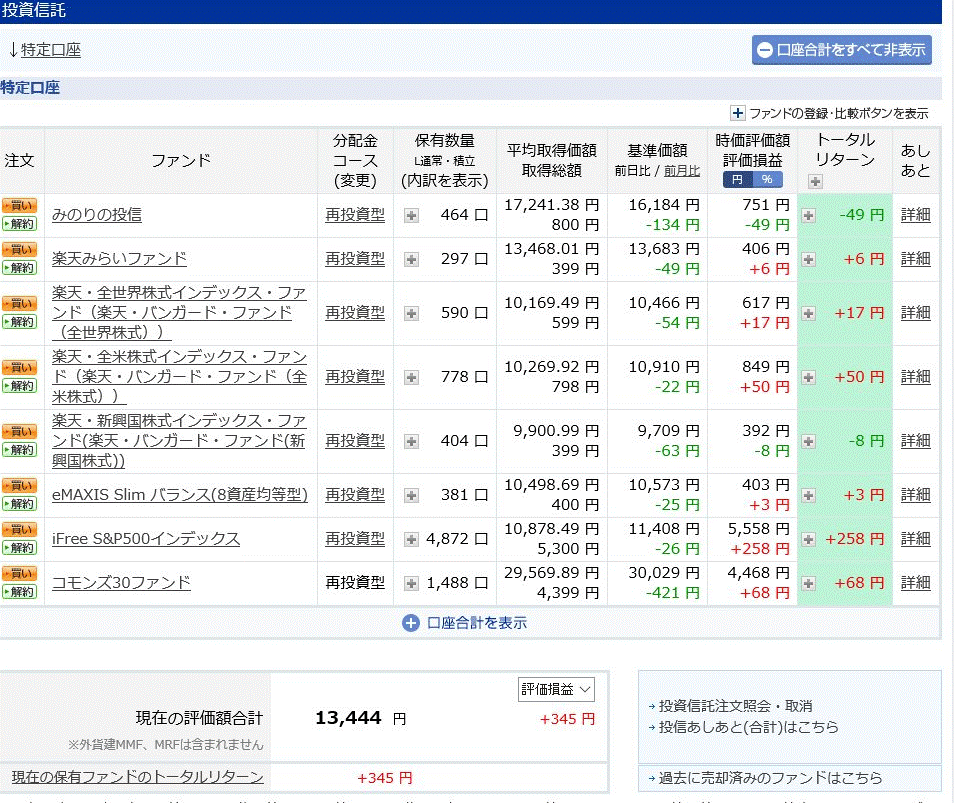Click 買い button for 楽天みらいファンド
954x803 pixels.
point(19,249)
